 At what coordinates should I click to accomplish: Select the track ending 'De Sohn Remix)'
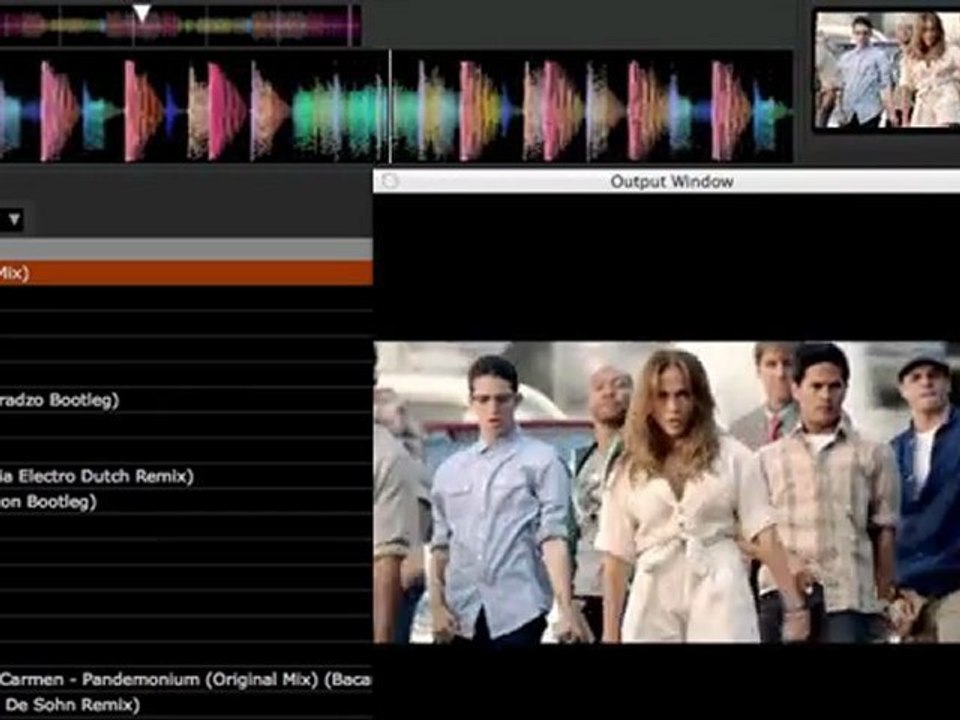click(186, 705)
